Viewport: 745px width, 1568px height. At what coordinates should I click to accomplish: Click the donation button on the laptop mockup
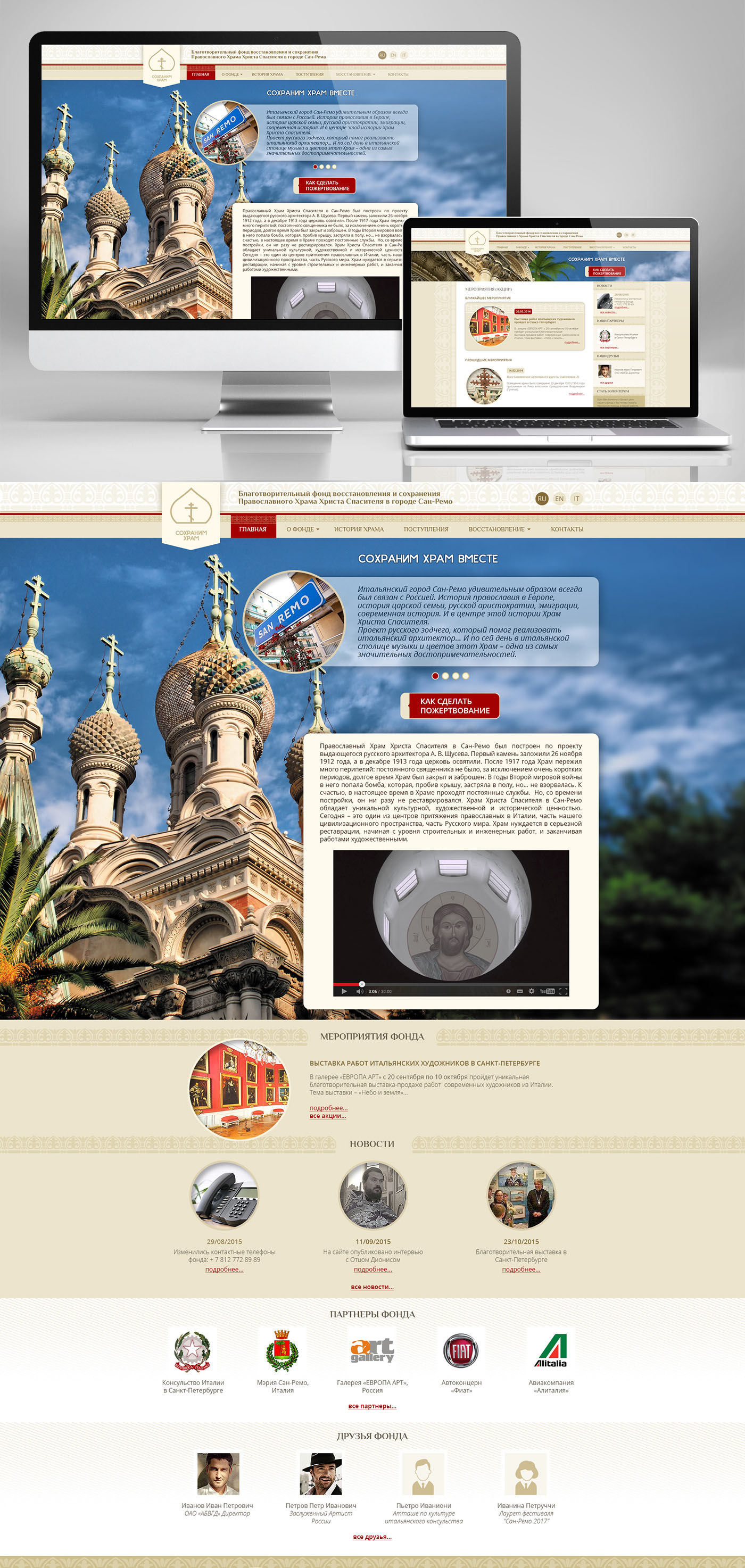click(605, 271)
